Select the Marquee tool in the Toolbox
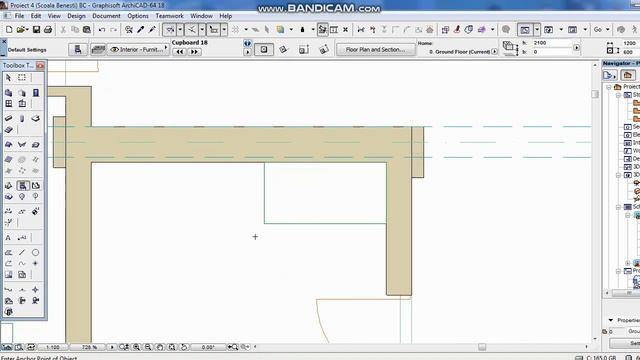Image resolution: width=640 pixels, height=360 pixels. tap(22, 78)
